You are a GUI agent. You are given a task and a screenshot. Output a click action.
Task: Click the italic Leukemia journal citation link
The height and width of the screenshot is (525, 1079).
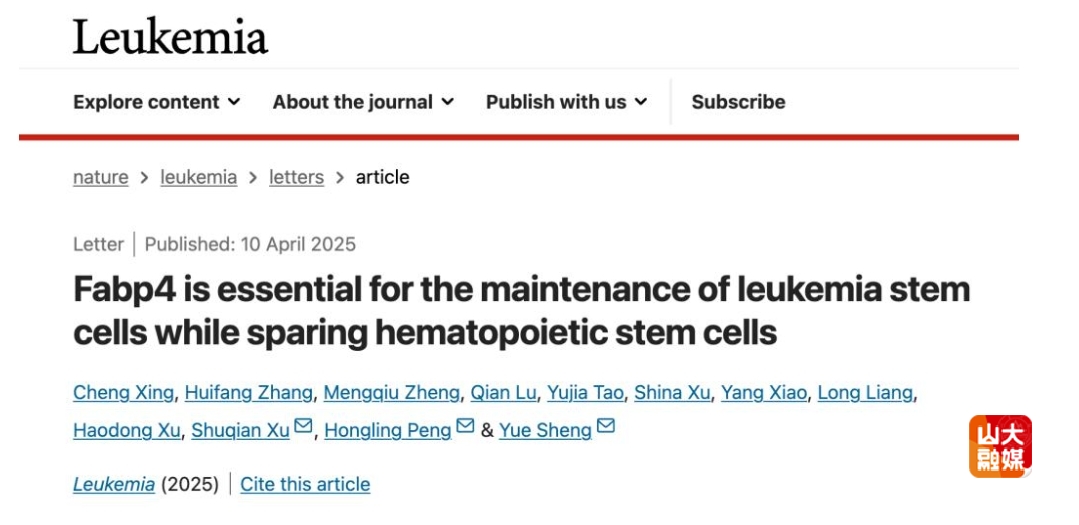(x=114, y=484)
